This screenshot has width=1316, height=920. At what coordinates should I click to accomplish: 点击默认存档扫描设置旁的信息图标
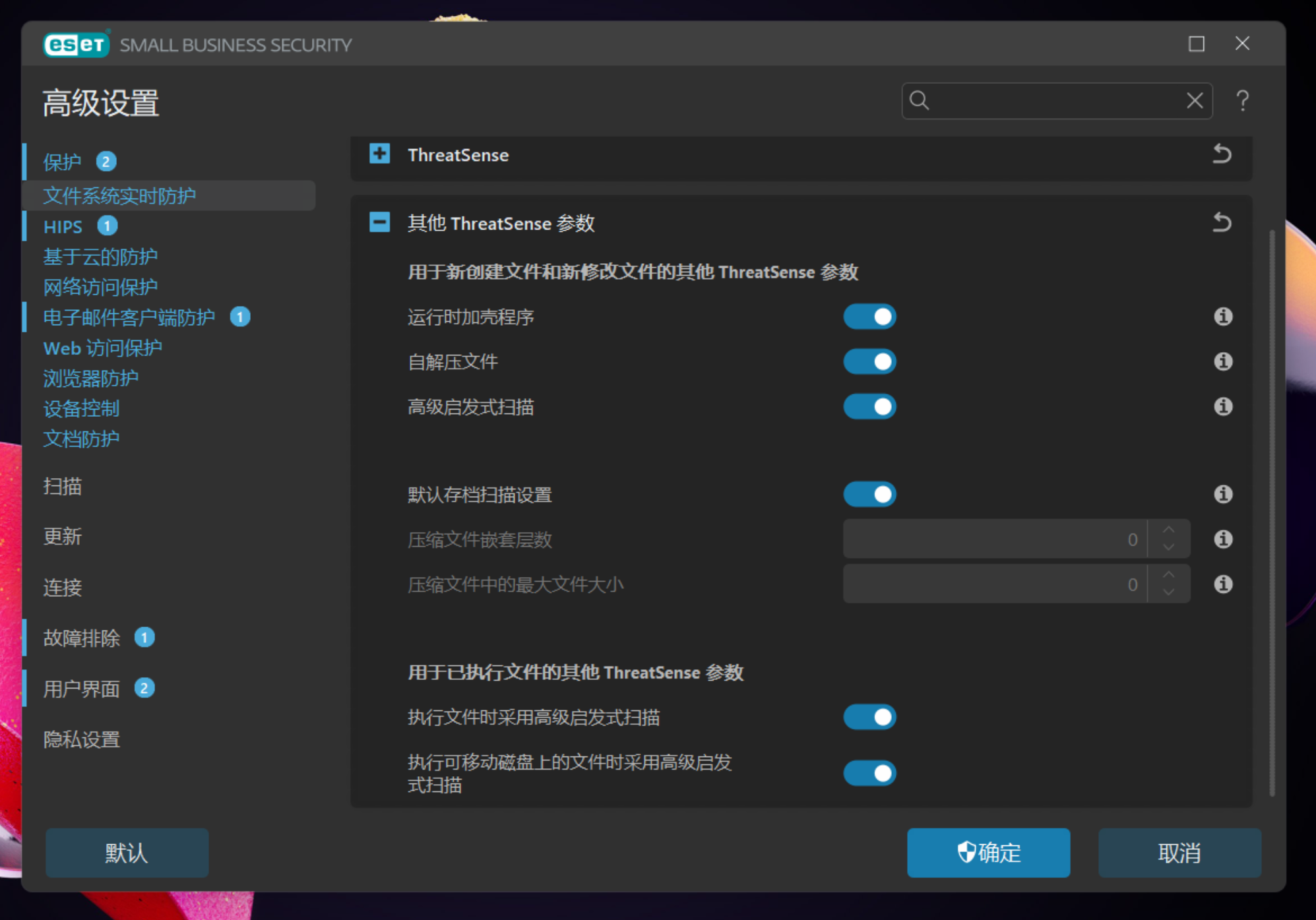tap(1222, 494)
